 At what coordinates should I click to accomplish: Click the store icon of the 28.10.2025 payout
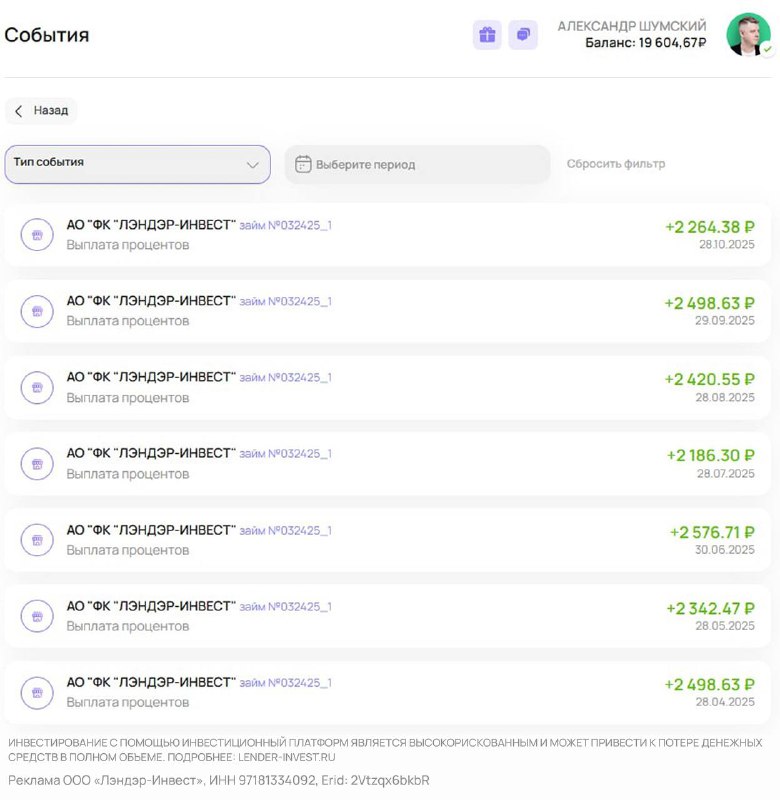tap(37, 235)
